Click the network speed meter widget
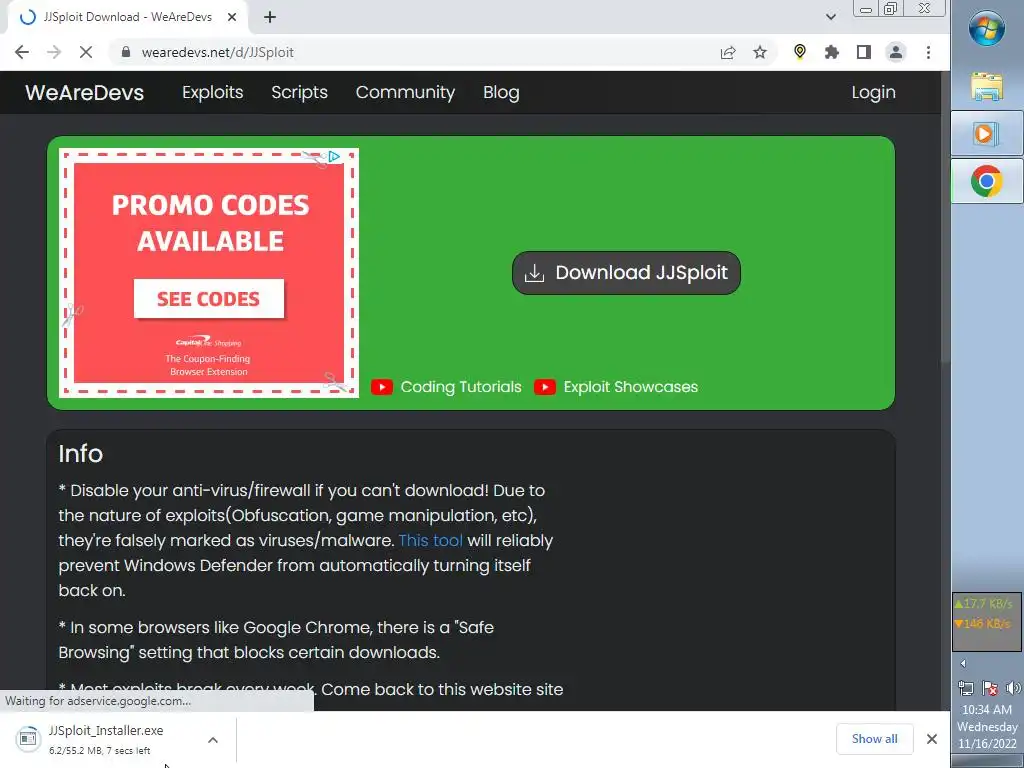This screenshot has height=768, width=1024. [x=986, y=622]
